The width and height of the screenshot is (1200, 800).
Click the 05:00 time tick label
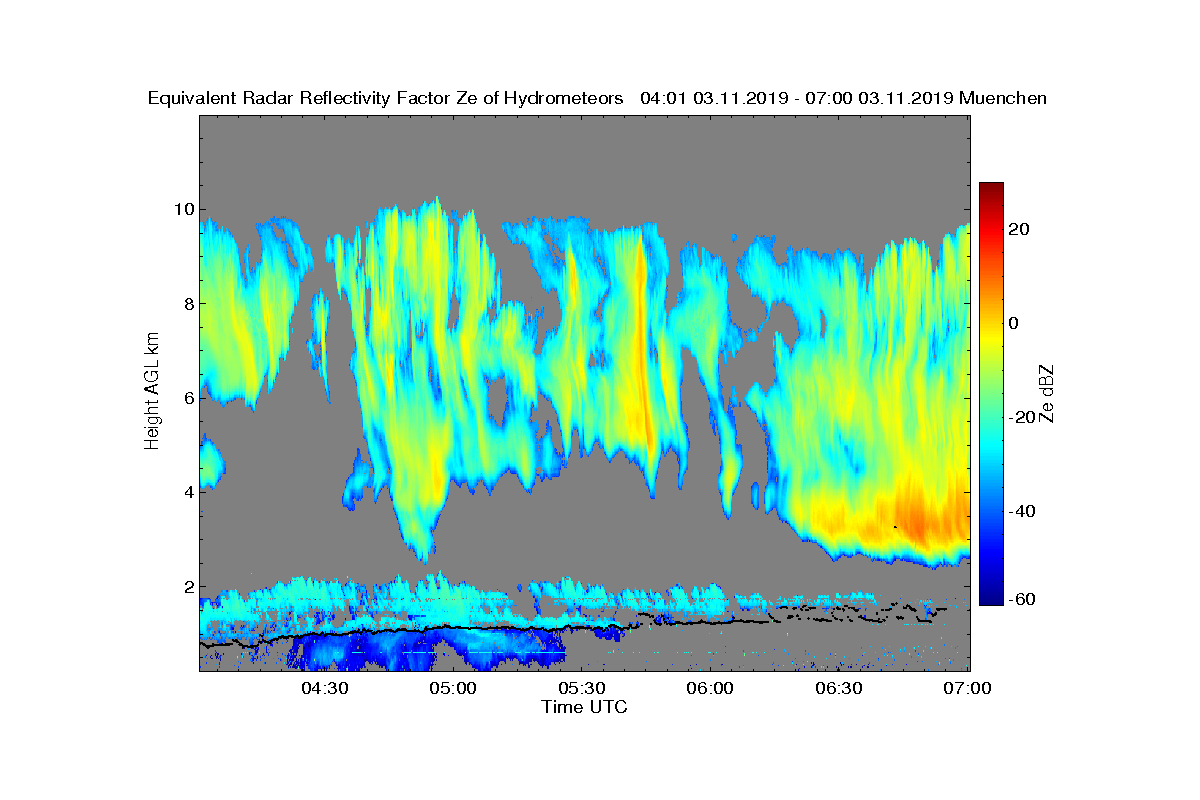pos(453,688)
